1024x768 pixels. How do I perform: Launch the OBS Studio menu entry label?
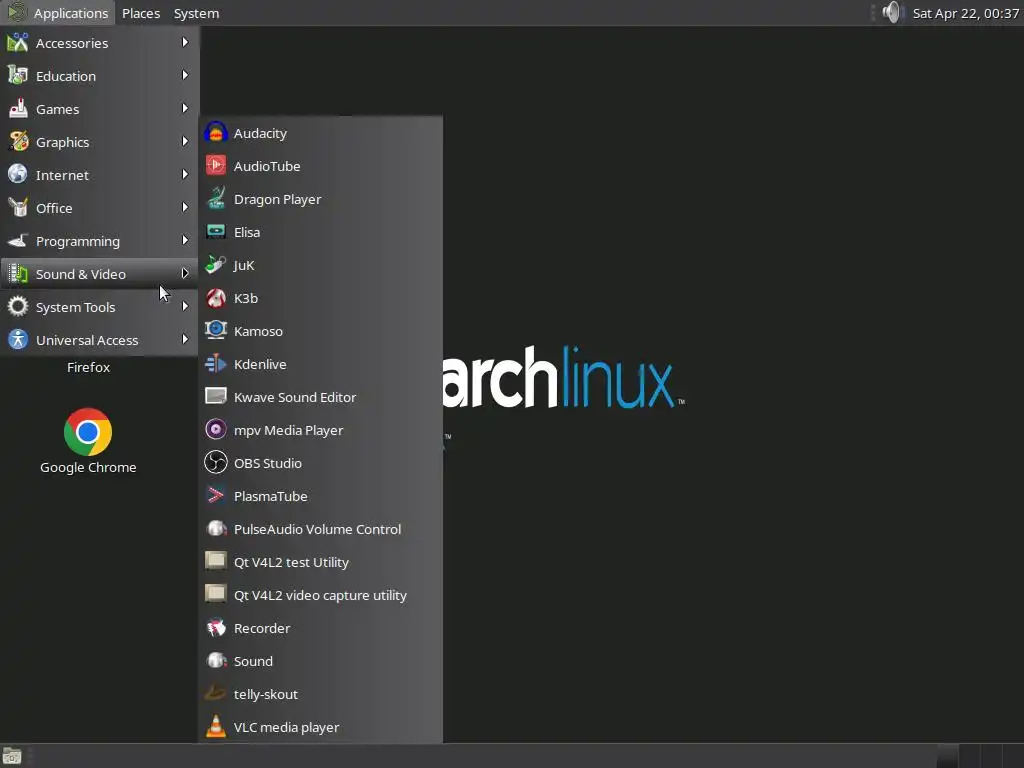click(x=268, y=463)
